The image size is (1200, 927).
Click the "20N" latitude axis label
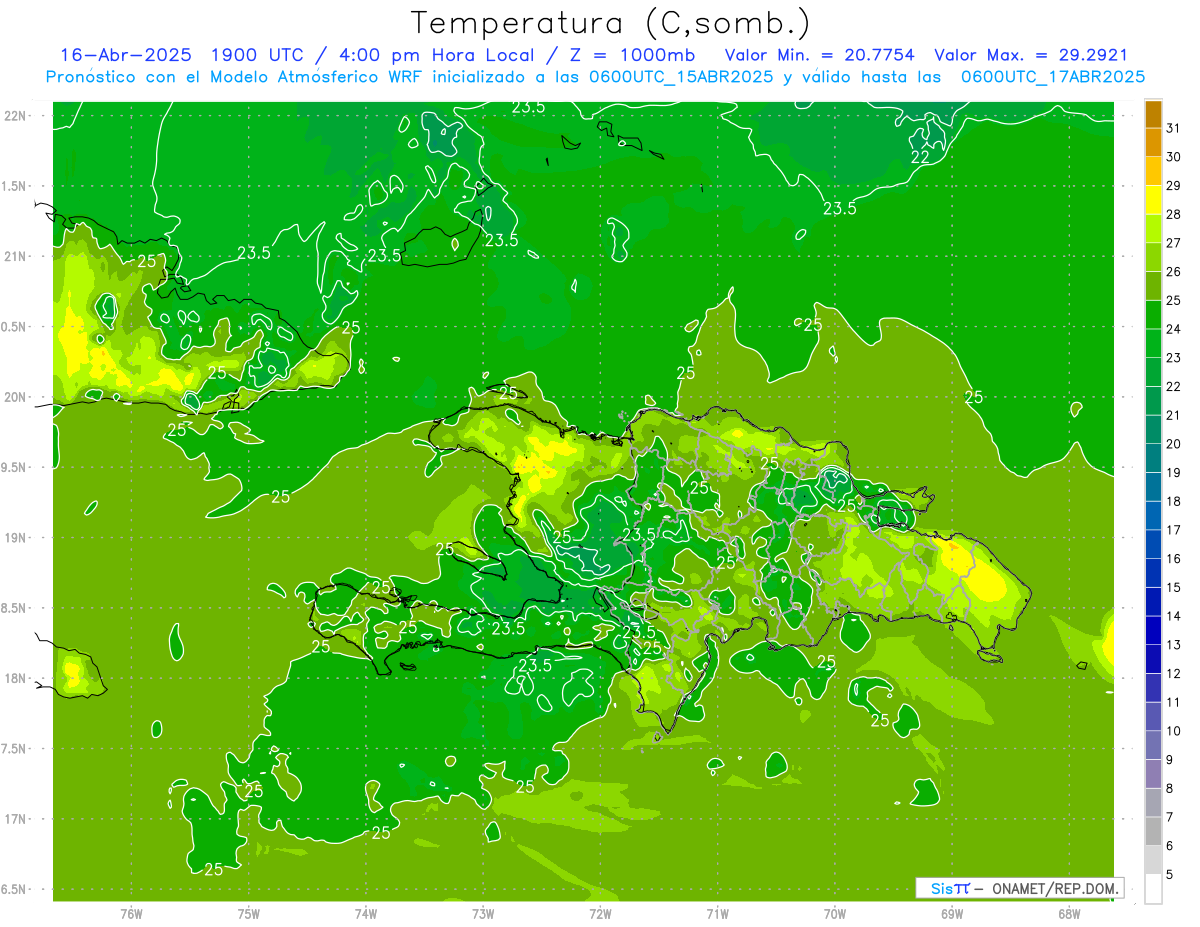pyautogui.click(x=17, y=397)
